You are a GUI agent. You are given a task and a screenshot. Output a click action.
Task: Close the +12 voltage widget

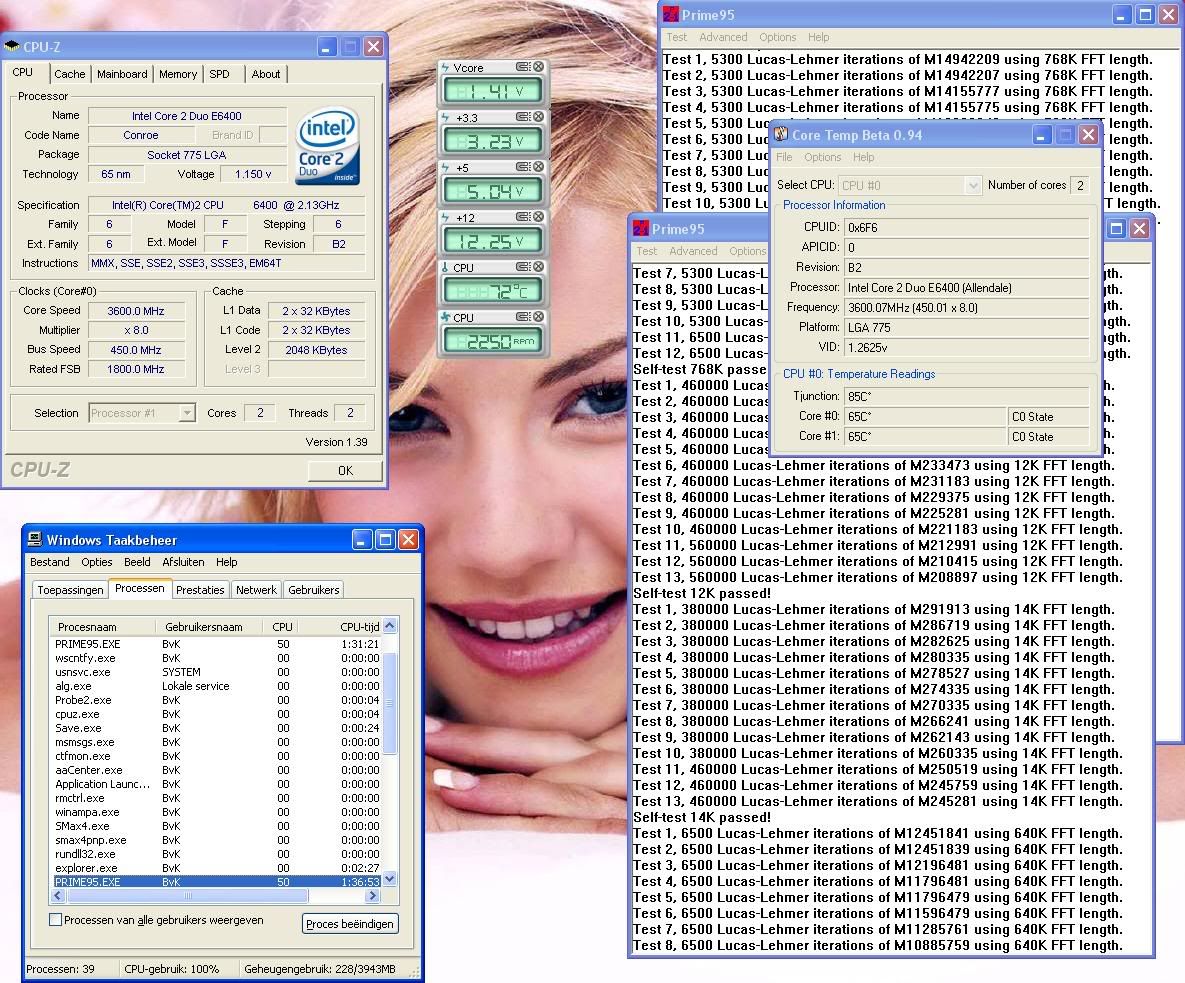pyautogui.click(x=538, y=217)
